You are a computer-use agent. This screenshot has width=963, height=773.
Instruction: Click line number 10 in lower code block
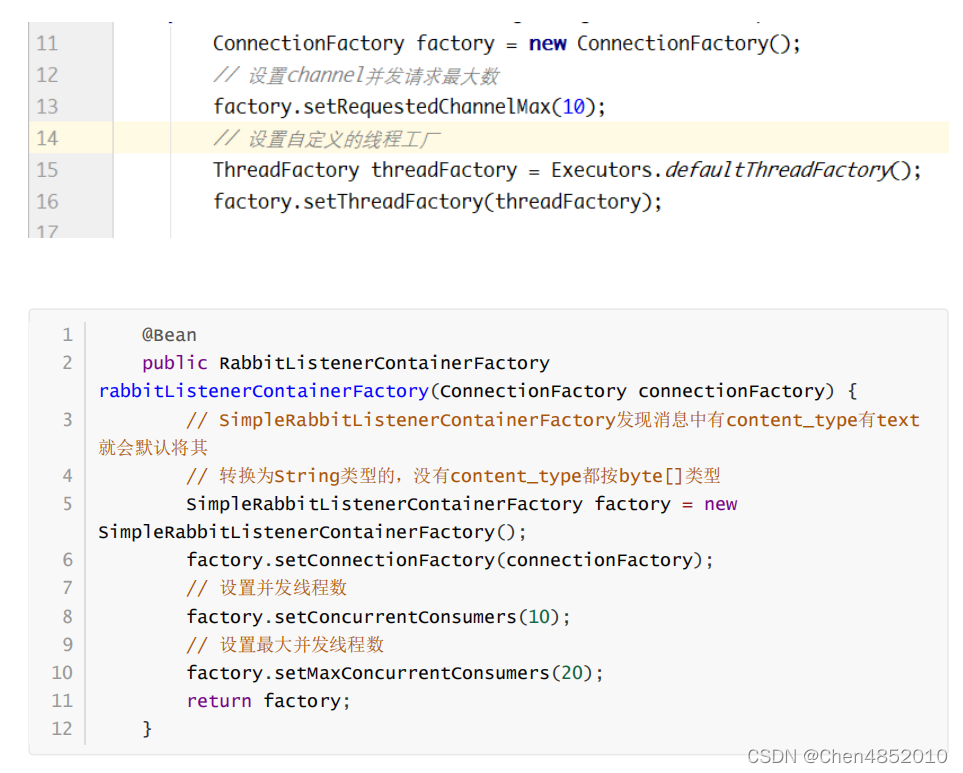(x=62, y=673)
